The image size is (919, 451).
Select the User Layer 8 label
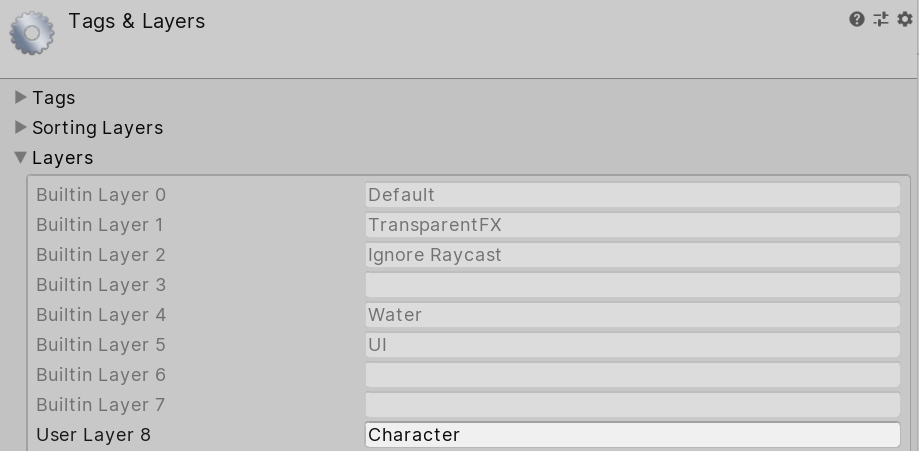94,435
